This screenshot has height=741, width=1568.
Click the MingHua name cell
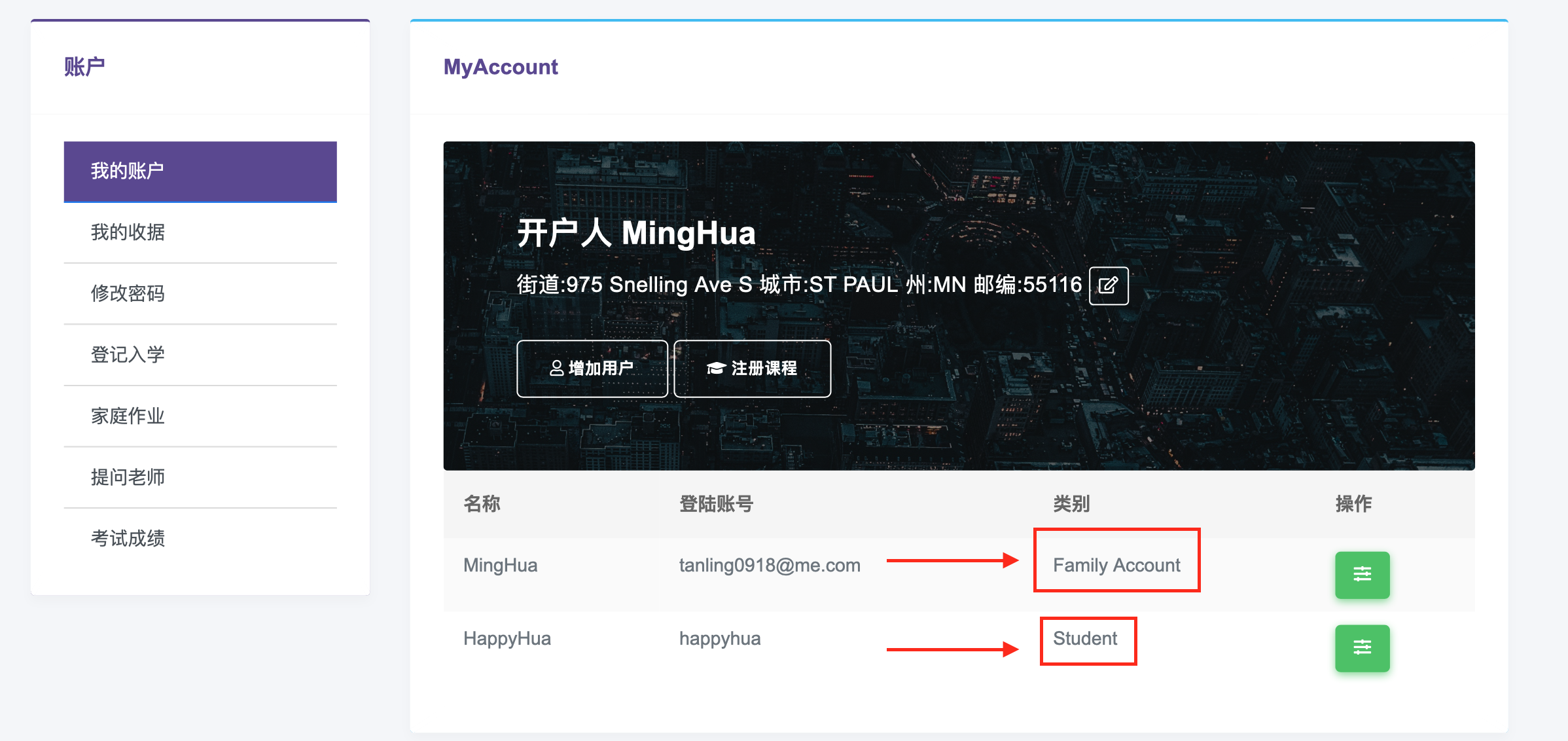[501, 566]
